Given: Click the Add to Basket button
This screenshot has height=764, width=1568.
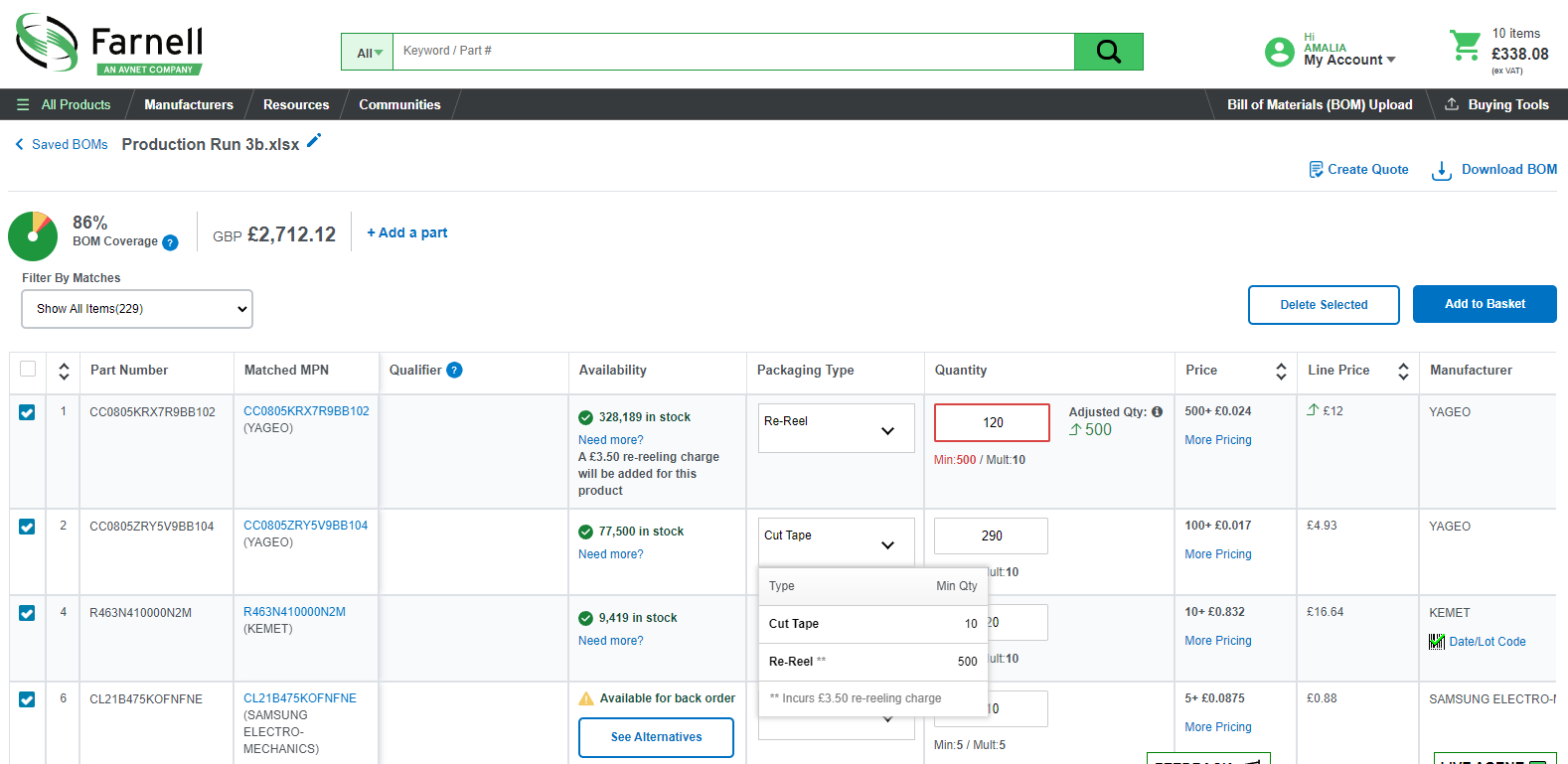Looking at the screenshot, I should pyautogui.click(x=1485, y=304).
